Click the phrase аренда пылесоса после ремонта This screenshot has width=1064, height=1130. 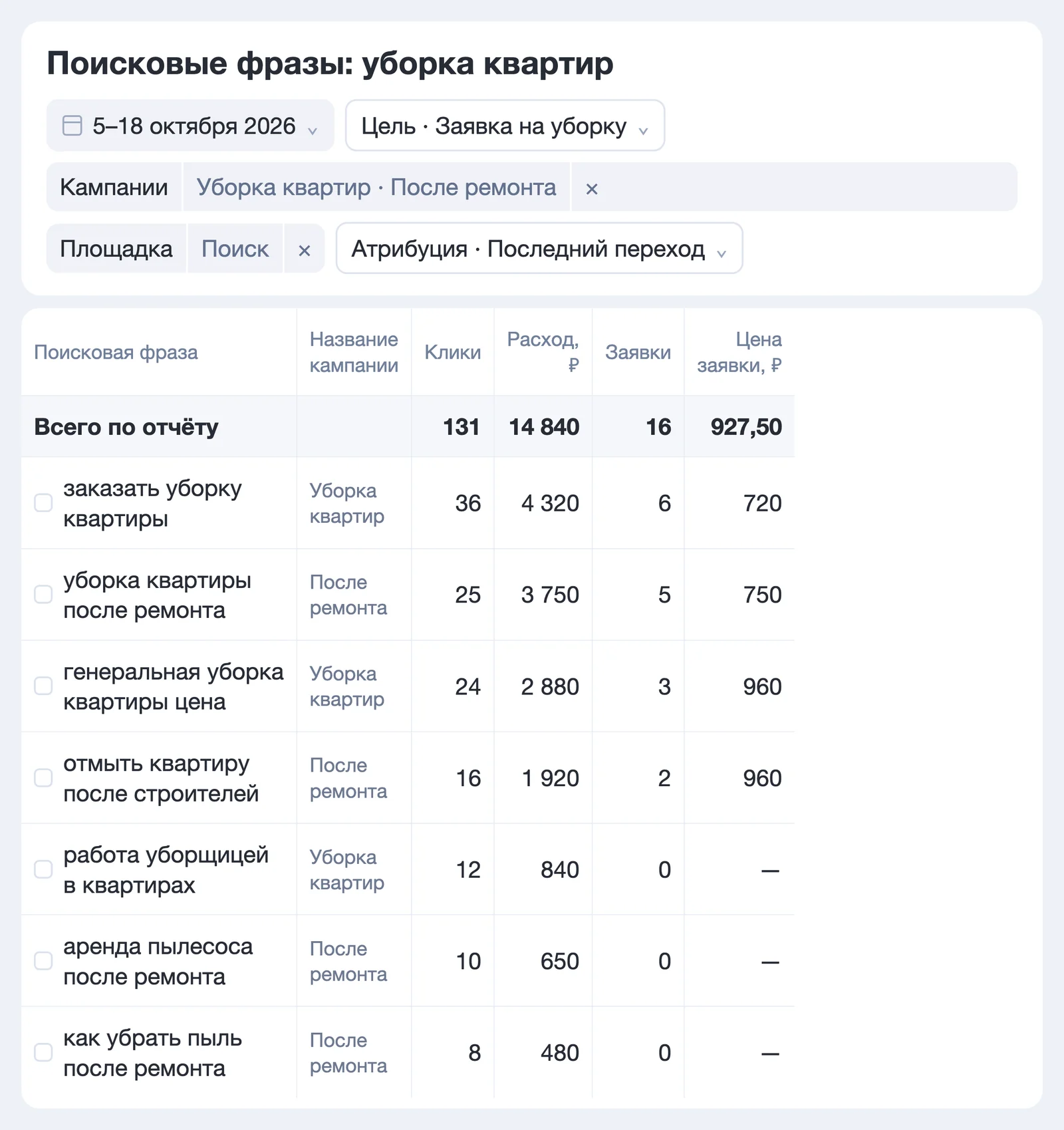pos(158,962)
